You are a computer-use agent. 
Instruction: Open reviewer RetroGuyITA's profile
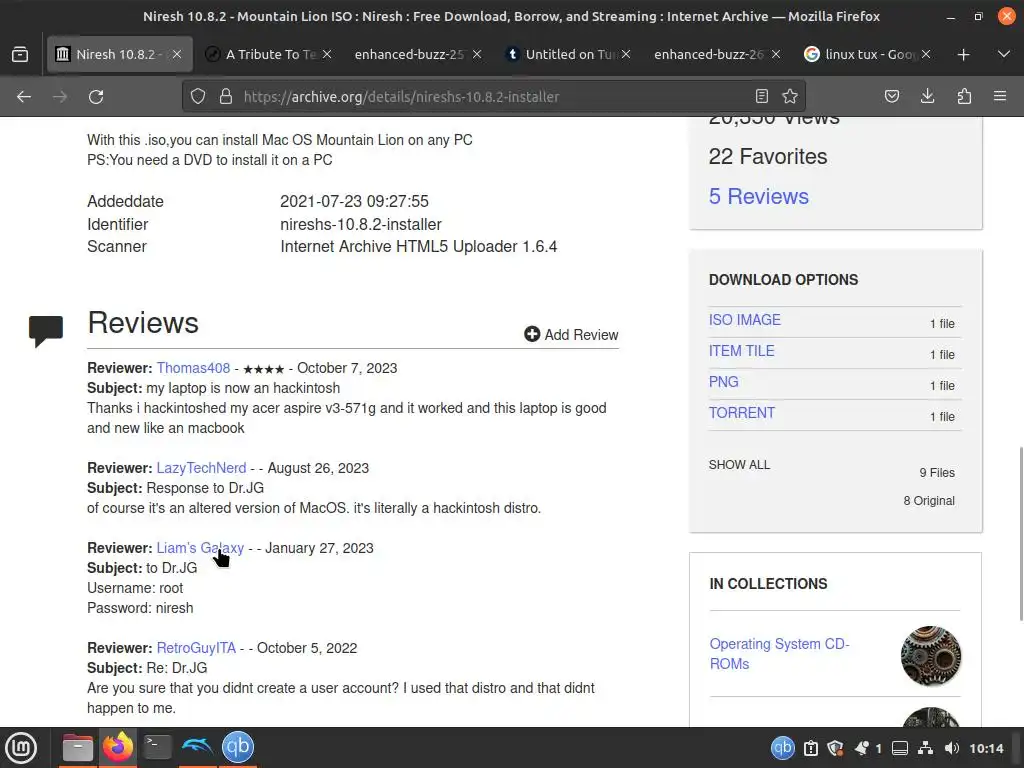[196, 648]
